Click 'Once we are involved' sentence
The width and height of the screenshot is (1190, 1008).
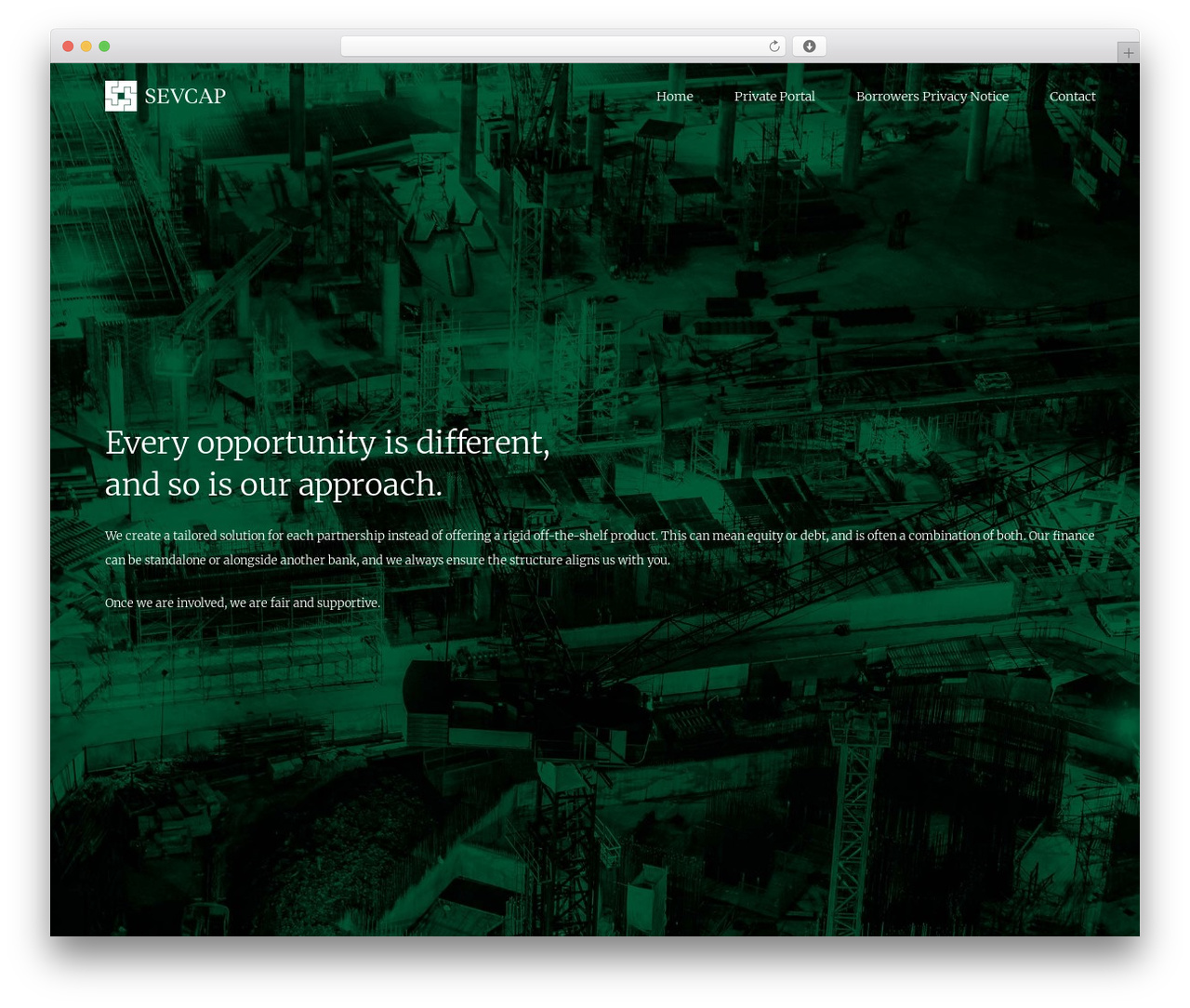coord(243,603)
